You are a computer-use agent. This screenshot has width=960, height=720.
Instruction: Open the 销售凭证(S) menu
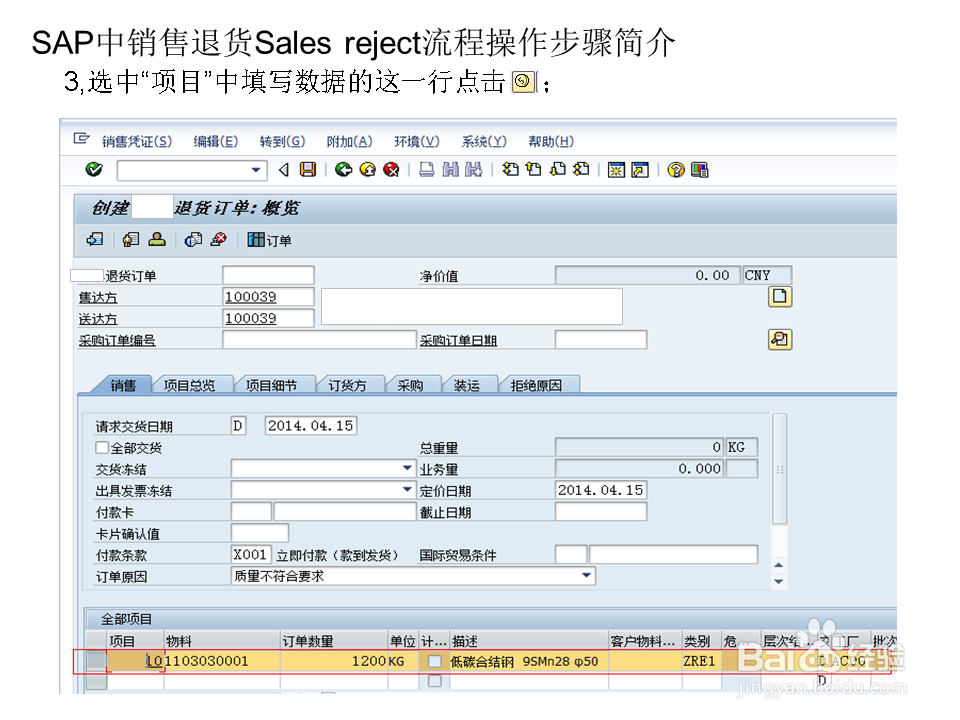point(137,141)
